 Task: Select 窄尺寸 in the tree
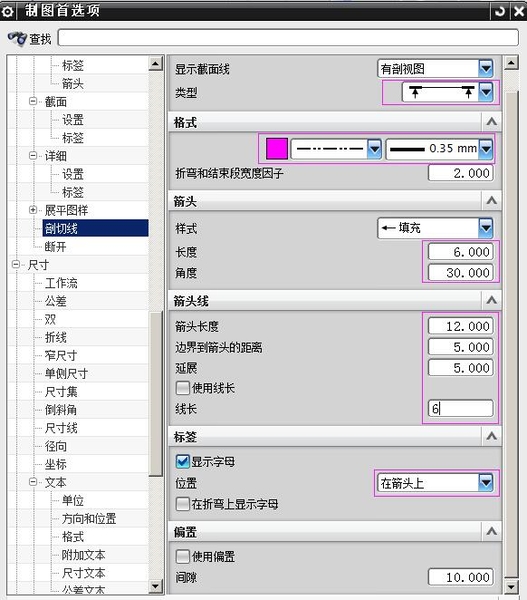tap(60, 355)
